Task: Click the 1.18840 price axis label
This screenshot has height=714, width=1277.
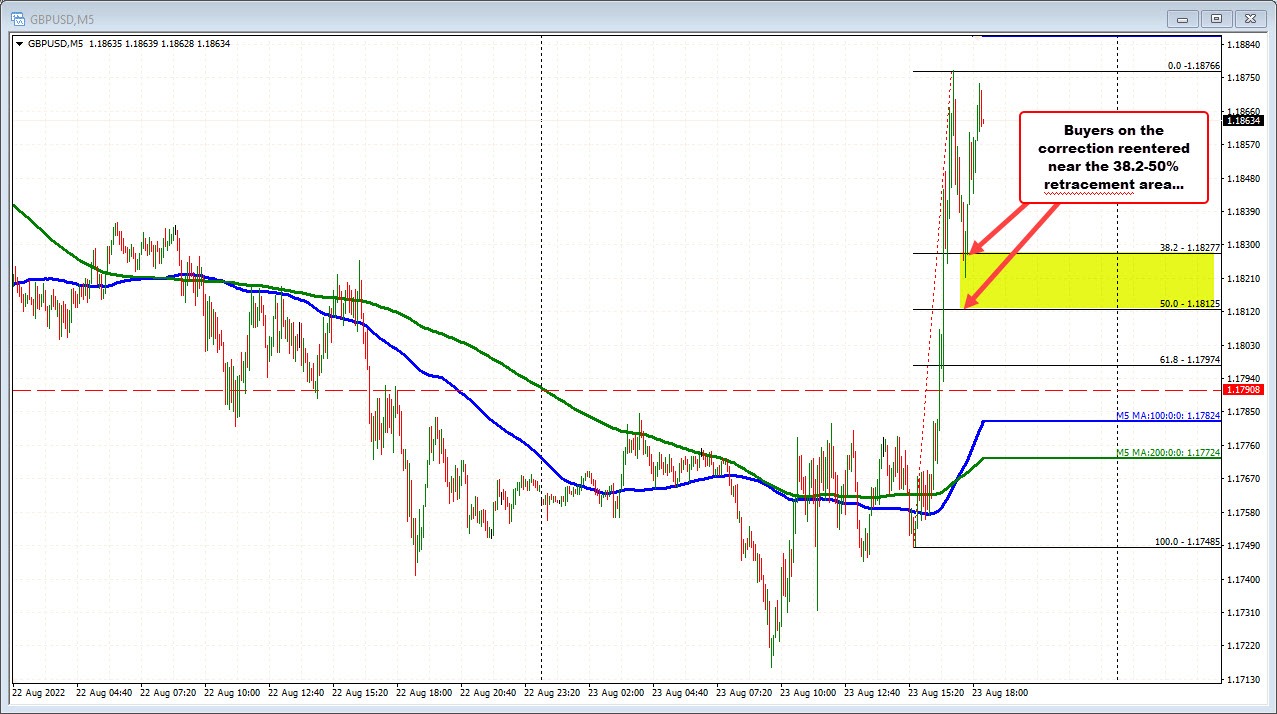Action: (x=1245, y=45)
